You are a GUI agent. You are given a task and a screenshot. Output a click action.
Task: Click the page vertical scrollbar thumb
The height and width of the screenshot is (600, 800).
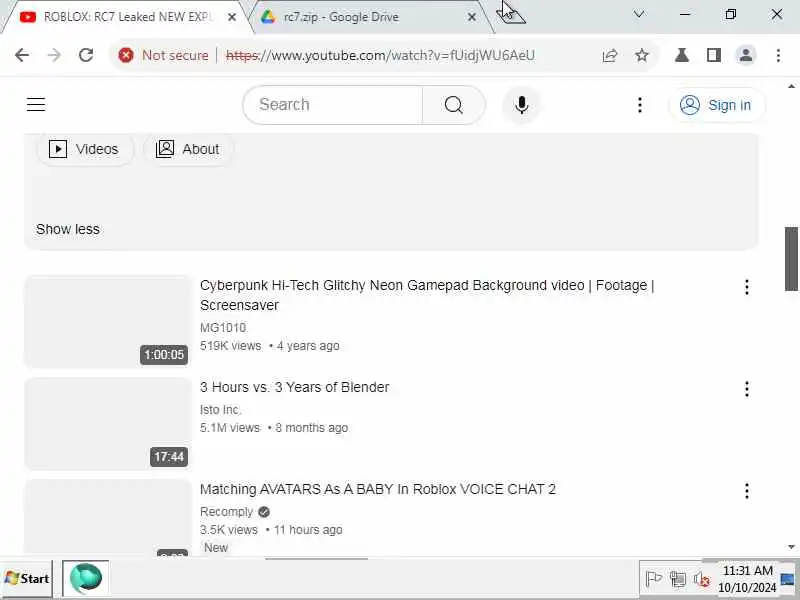pyautogui.click(x=791, y=259)
